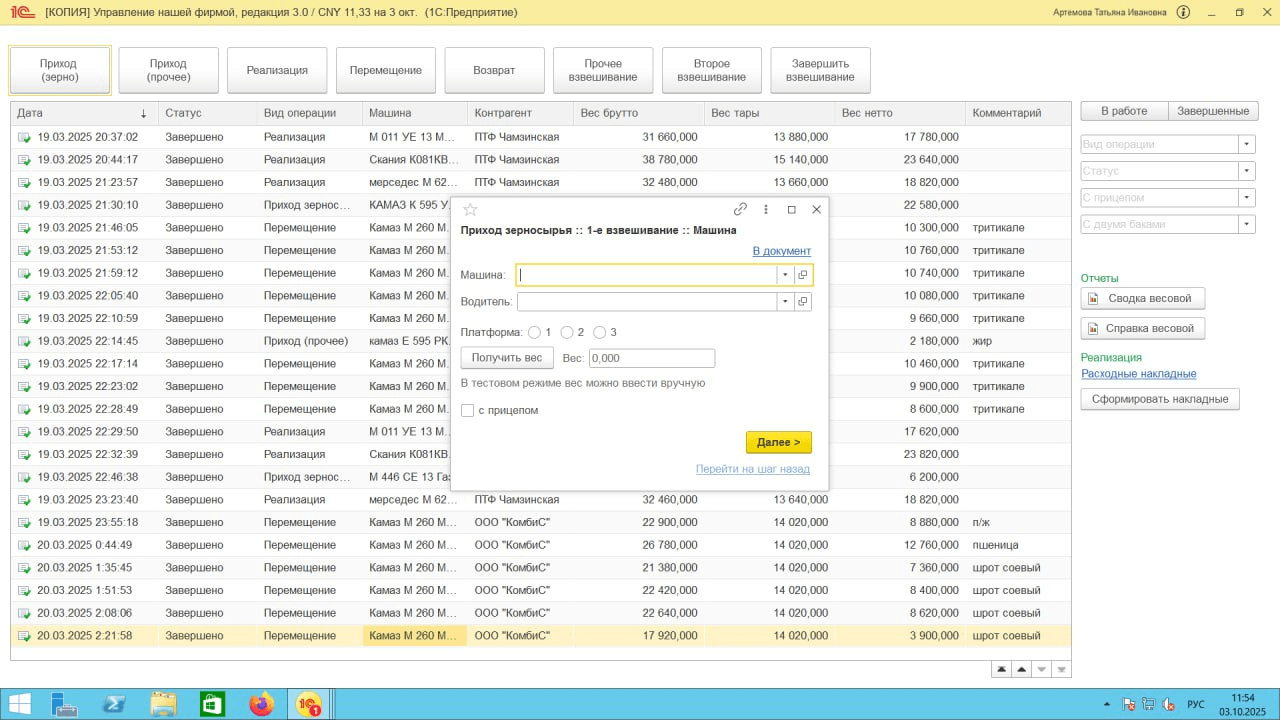This screenshot has height=720, width=1280.
Task: Expand the Машина dropdown list
Action: click(x=785, y=275)
